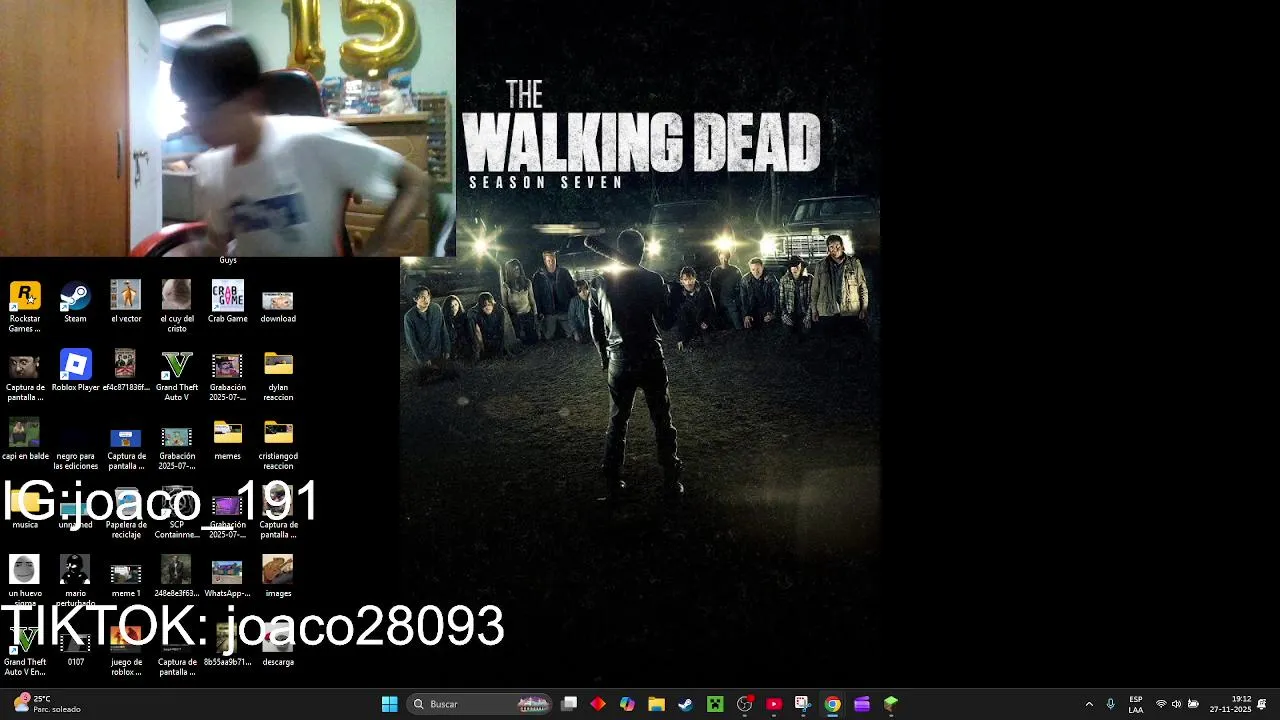The height and width of the screenshot is (720, 1280).
Task: Open the Windows Start menu
Action: click(x=389, y=704)
